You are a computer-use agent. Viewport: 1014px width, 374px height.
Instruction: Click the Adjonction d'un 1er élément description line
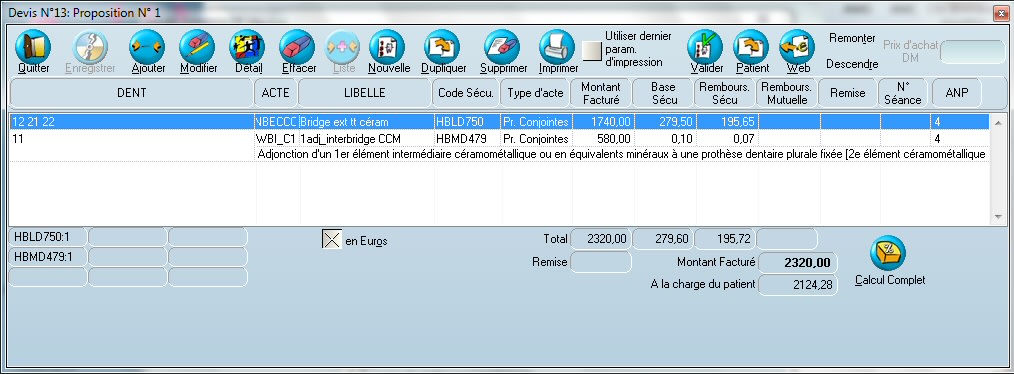pos(621,154)
